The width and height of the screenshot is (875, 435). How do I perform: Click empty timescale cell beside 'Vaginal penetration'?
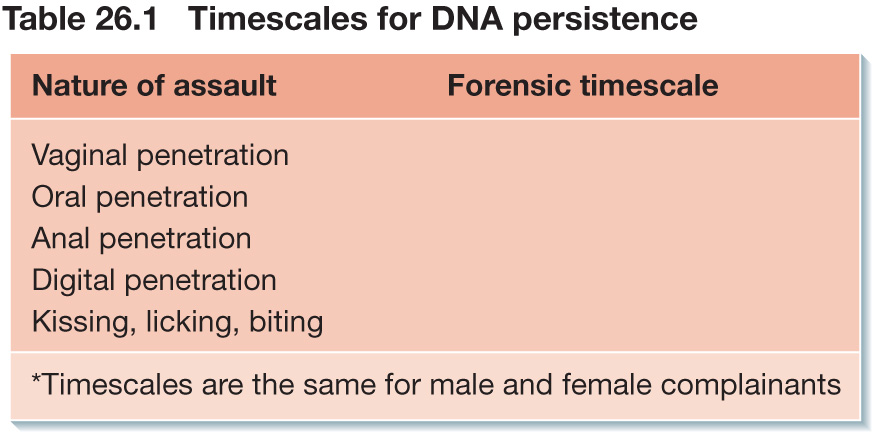point(583,156)
